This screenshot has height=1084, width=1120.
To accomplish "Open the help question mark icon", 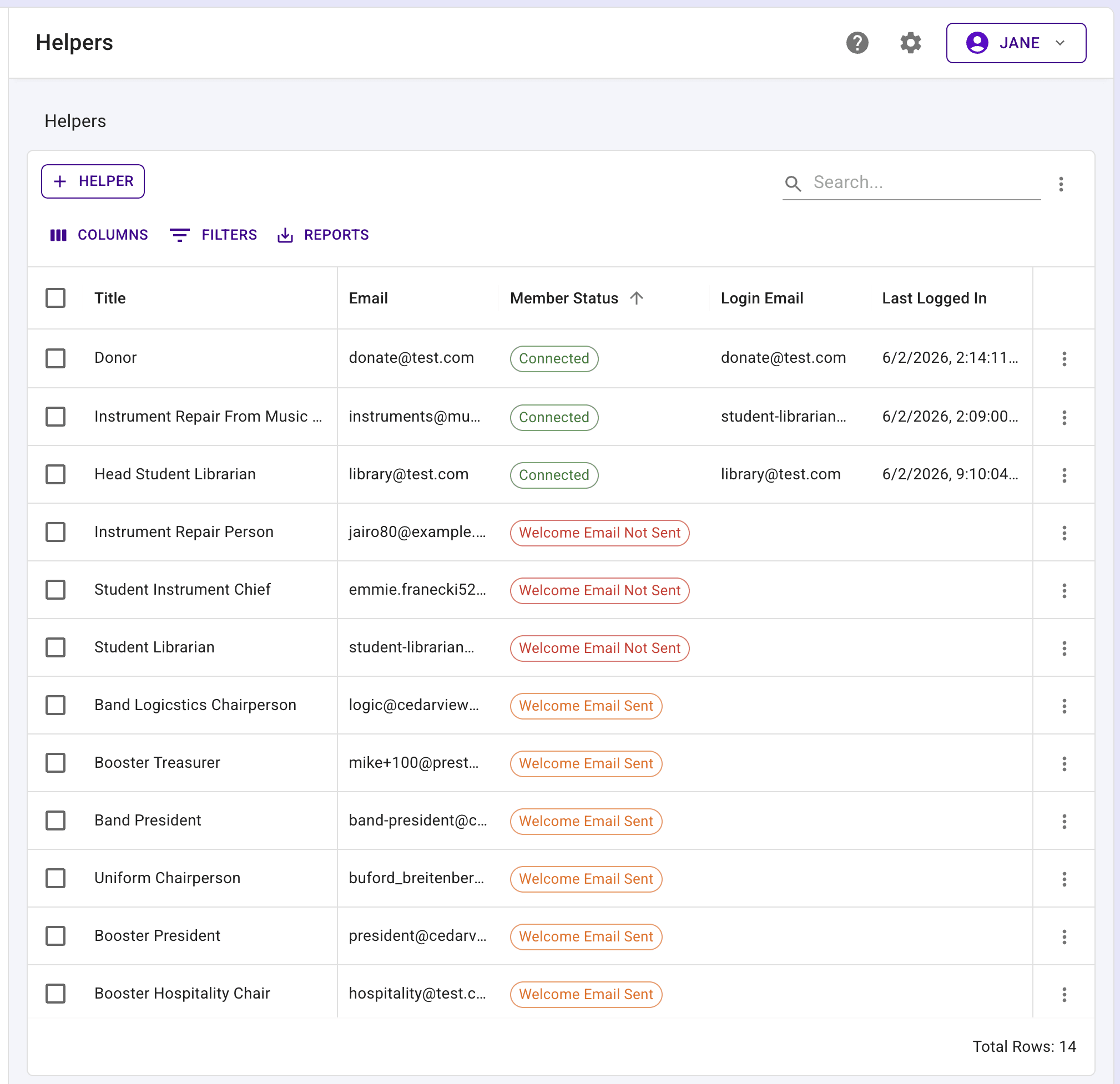I will [857, 43].
